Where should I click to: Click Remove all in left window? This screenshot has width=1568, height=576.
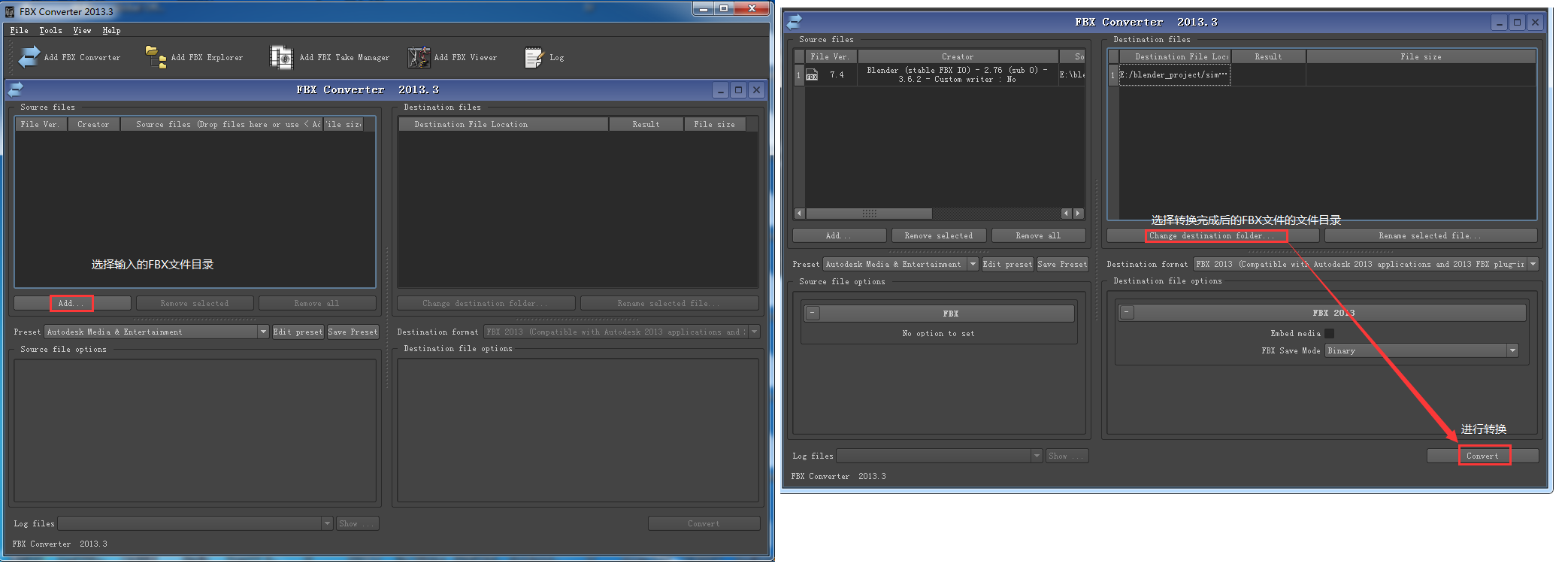[316, 303]
